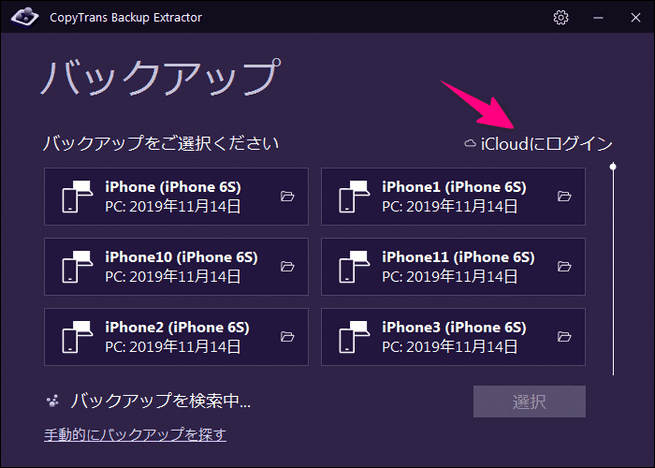Select the iPhone11 (iPhone 6S) backup title

(458, 257)
